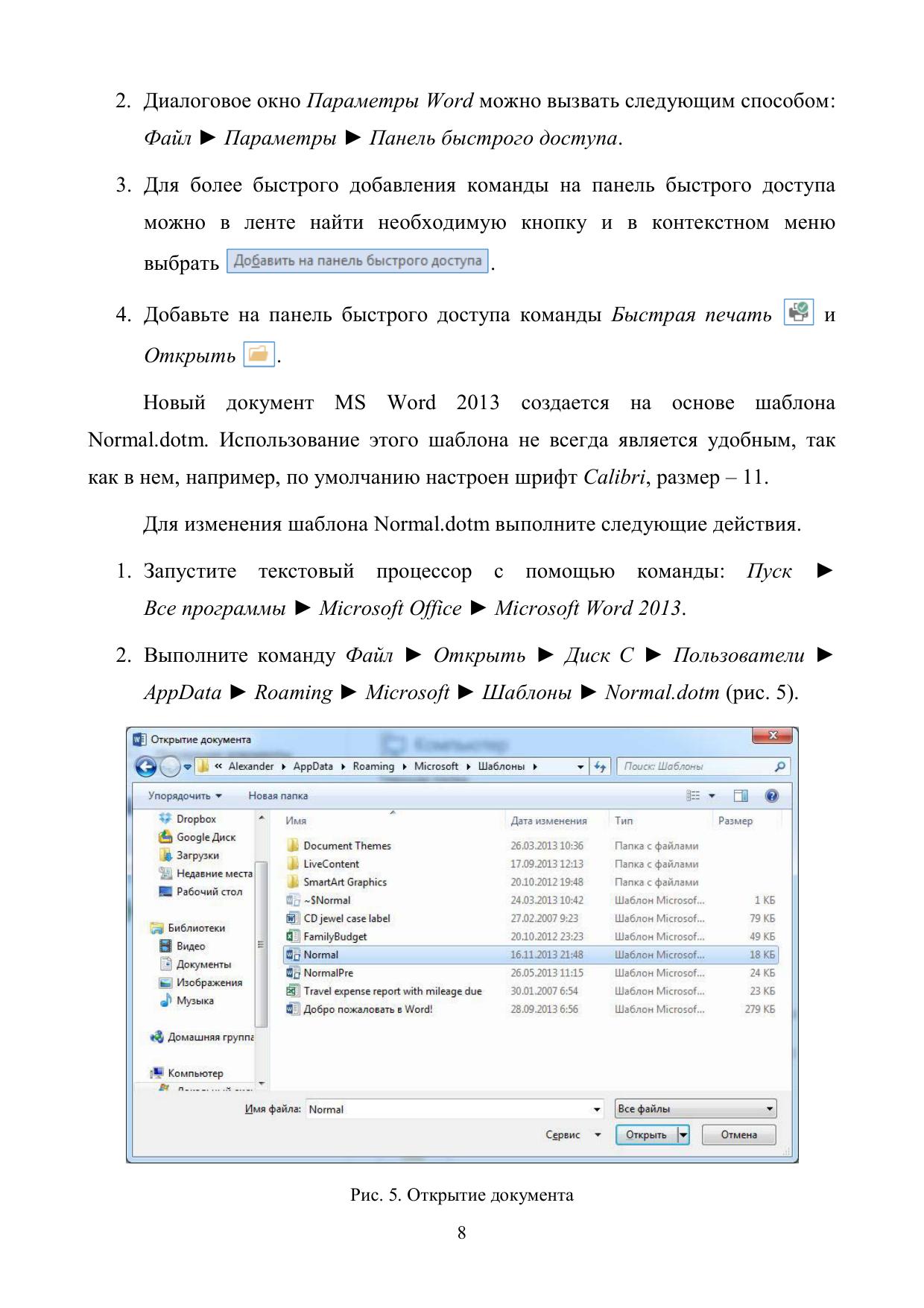Click the Quick Print icon in the text
Image resolution: width=924 pixels, height=1308 pixels.
coord(798,313)
